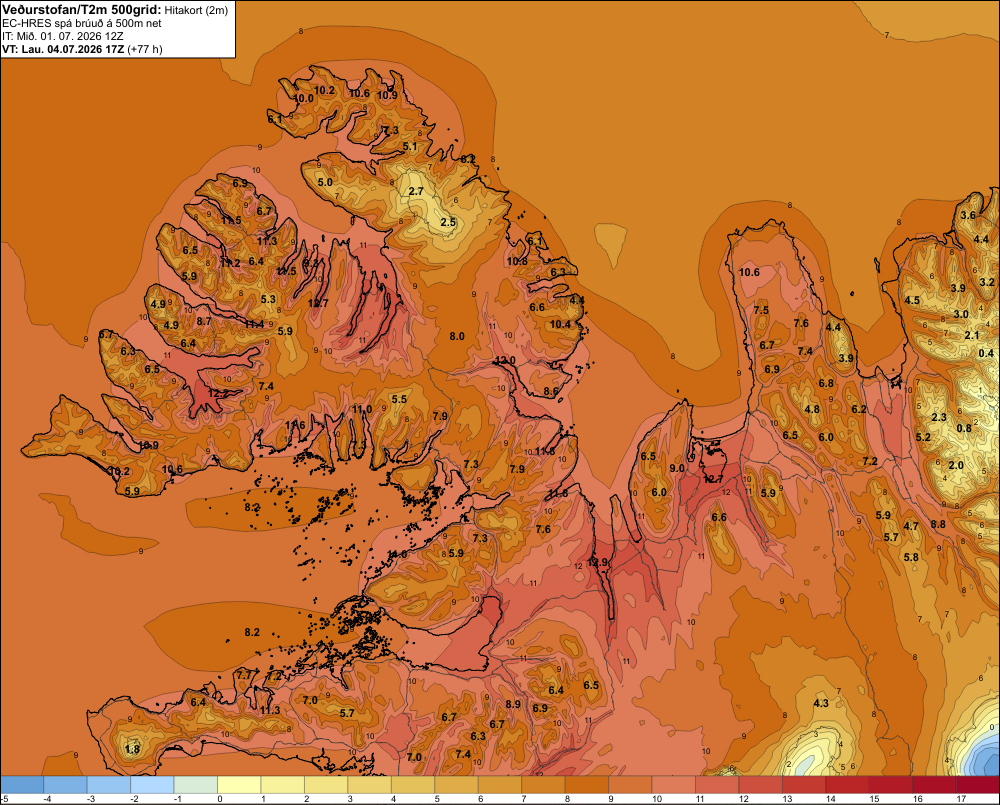Image resolution: width=1000 pixels, height=805 pixels.
Task: Select the pale yellow 0 degree legend swatch
Action: [x=240, y=784]
